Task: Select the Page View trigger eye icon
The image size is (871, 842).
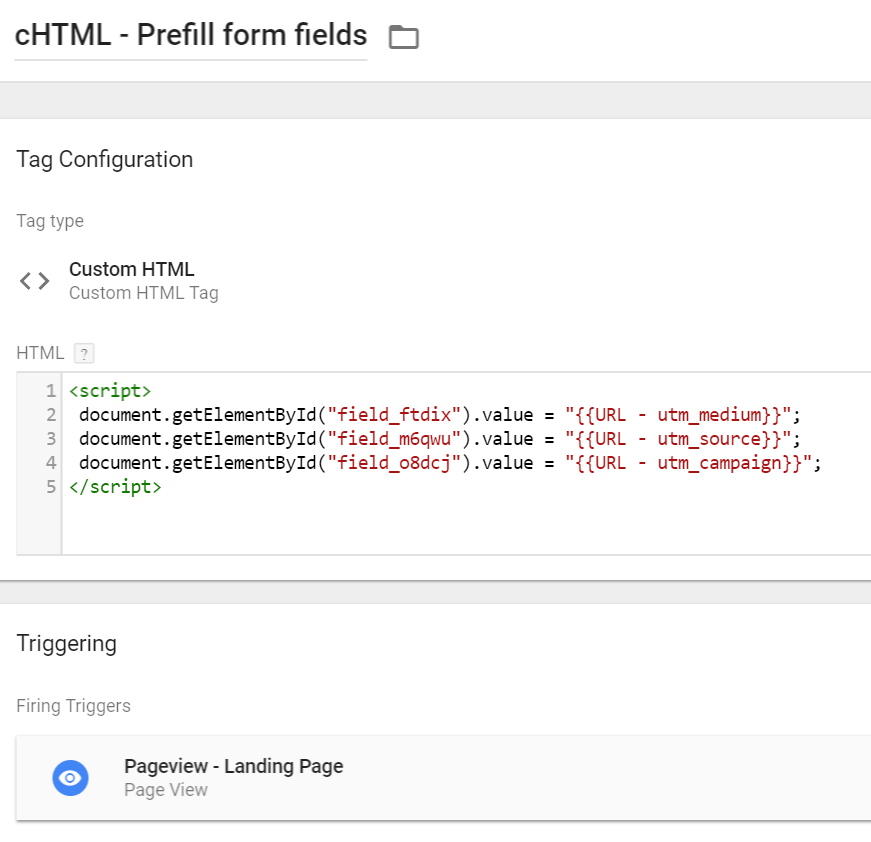Action: tap(70, 777)
